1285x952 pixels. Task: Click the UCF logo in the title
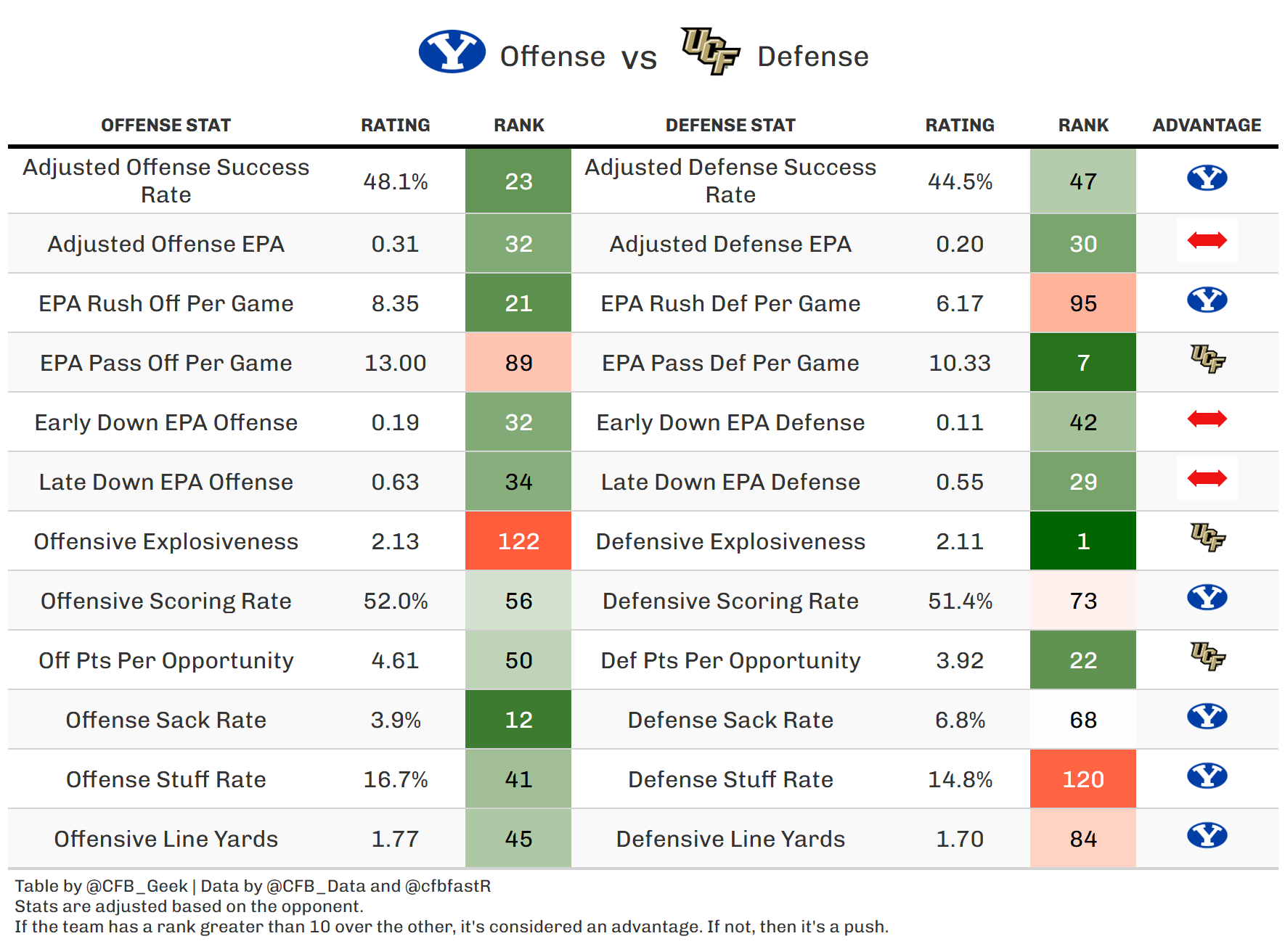710,52
